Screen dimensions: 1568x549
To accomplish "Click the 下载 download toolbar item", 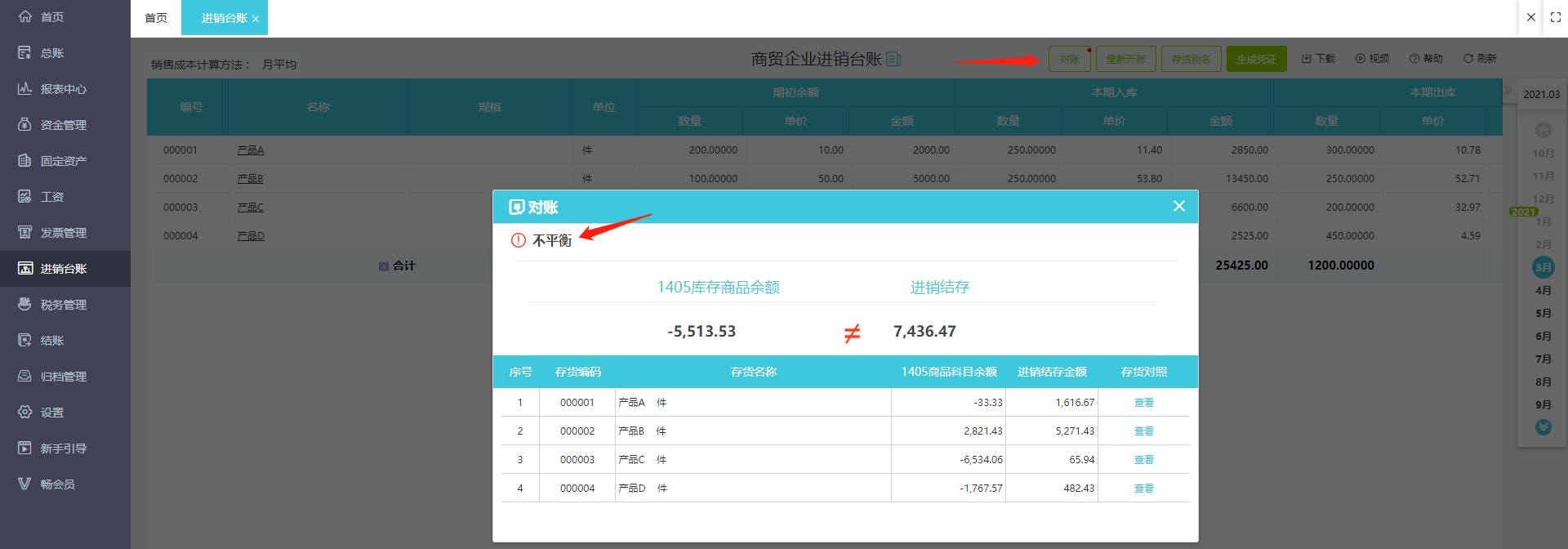I will (1318, 59).
